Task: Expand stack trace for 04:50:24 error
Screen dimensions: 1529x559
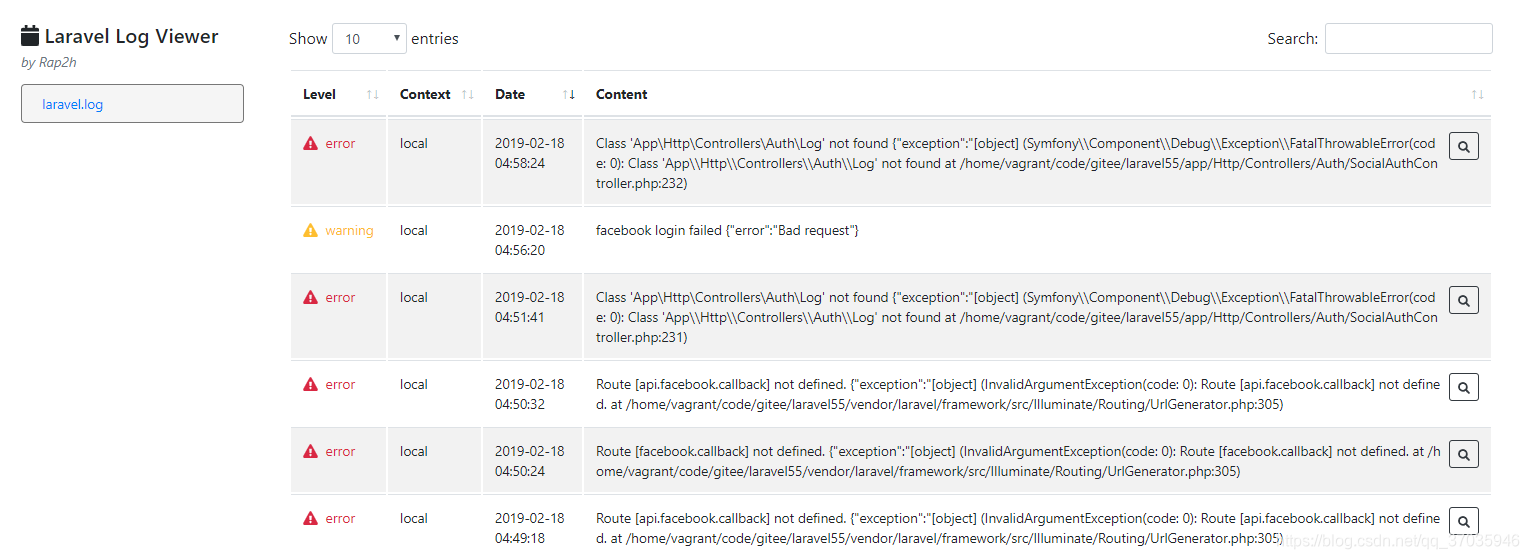Action: click(1463, 454)
